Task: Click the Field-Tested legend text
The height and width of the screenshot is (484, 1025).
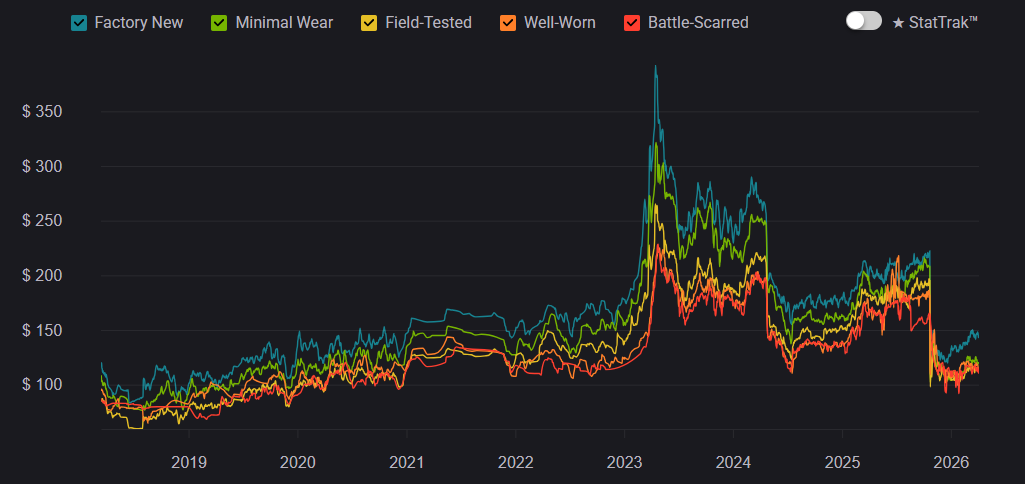Action: (428, 22)
